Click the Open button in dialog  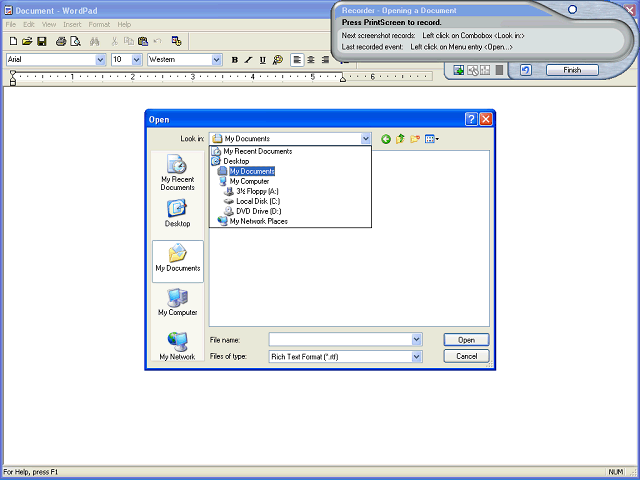(x=466, y=340)
